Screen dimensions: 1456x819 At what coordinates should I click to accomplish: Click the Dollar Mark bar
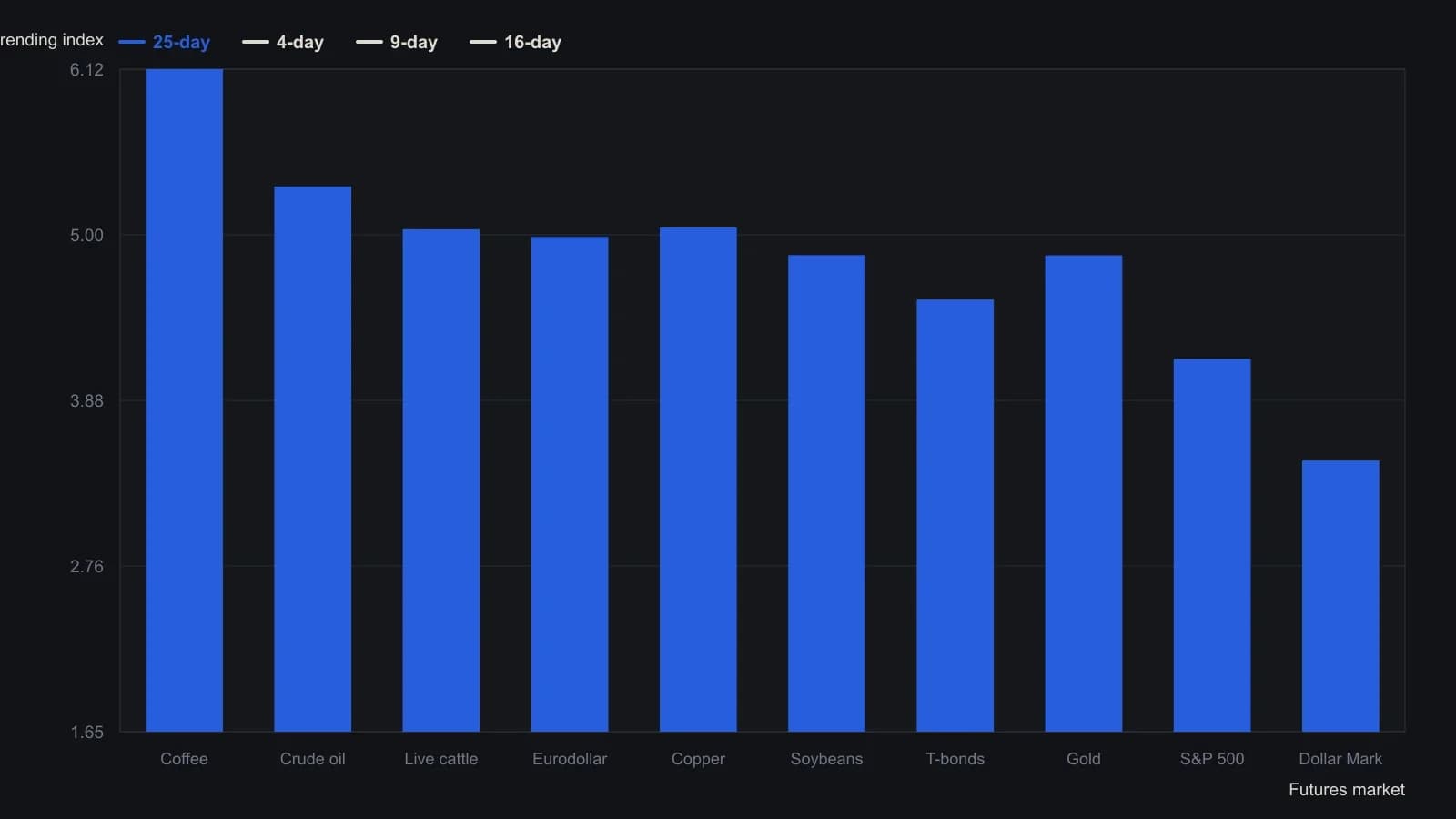[1340, 596]
